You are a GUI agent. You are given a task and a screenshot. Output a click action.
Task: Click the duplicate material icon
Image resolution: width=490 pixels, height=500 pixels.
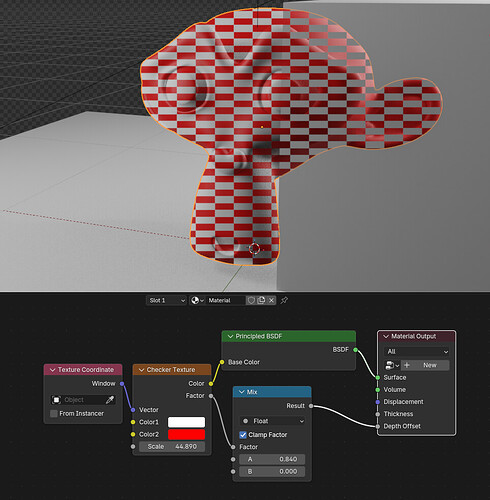coord(261,300)
